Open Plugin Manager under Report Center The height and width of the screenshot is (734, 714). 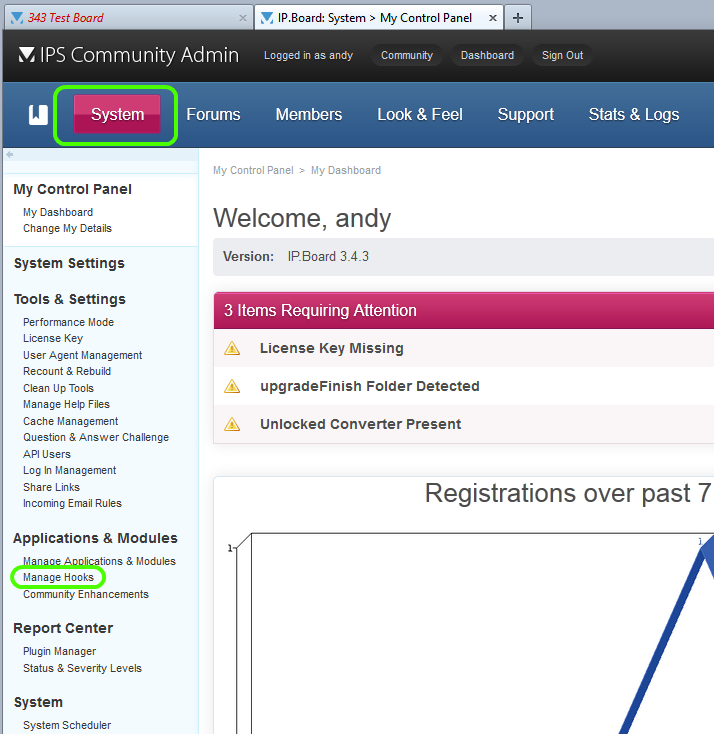click(59, 652)
